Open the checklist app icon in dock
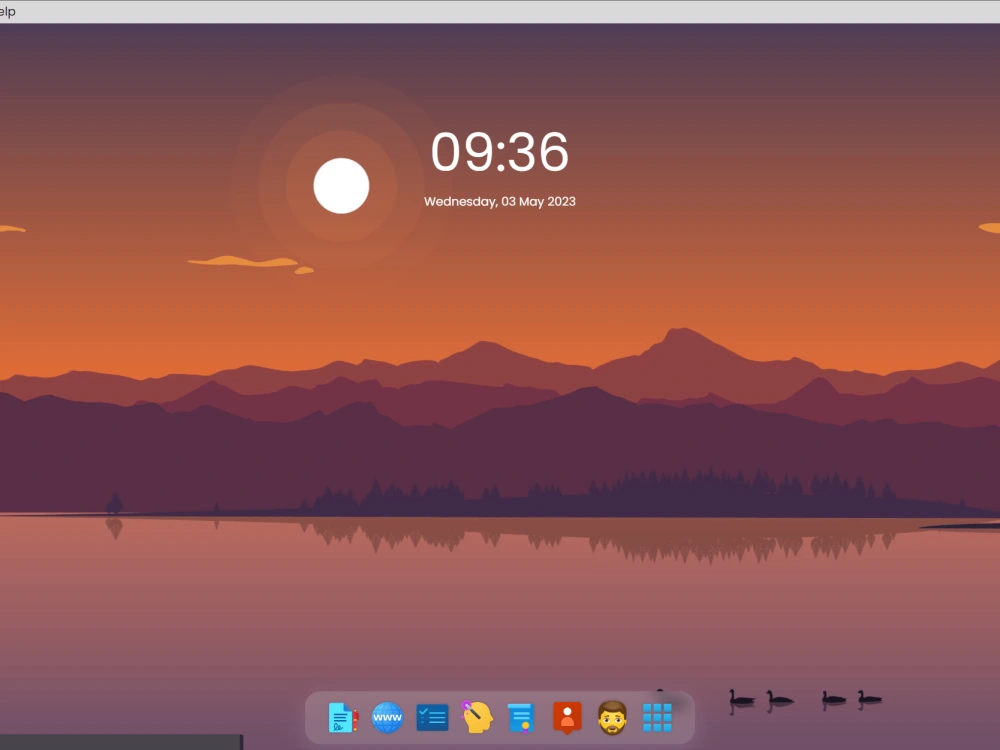The width and height of the screenshot is (1000, 750). click(432, 717)
